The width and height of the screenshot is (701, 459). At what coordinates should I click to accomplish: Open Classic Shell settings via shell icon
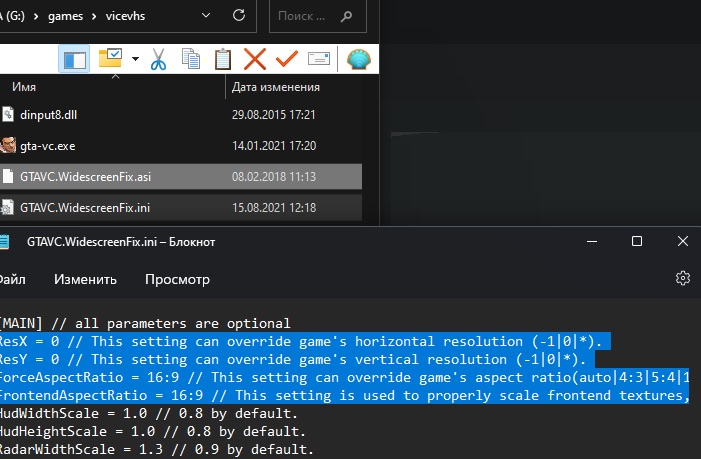tap(358, 60)
